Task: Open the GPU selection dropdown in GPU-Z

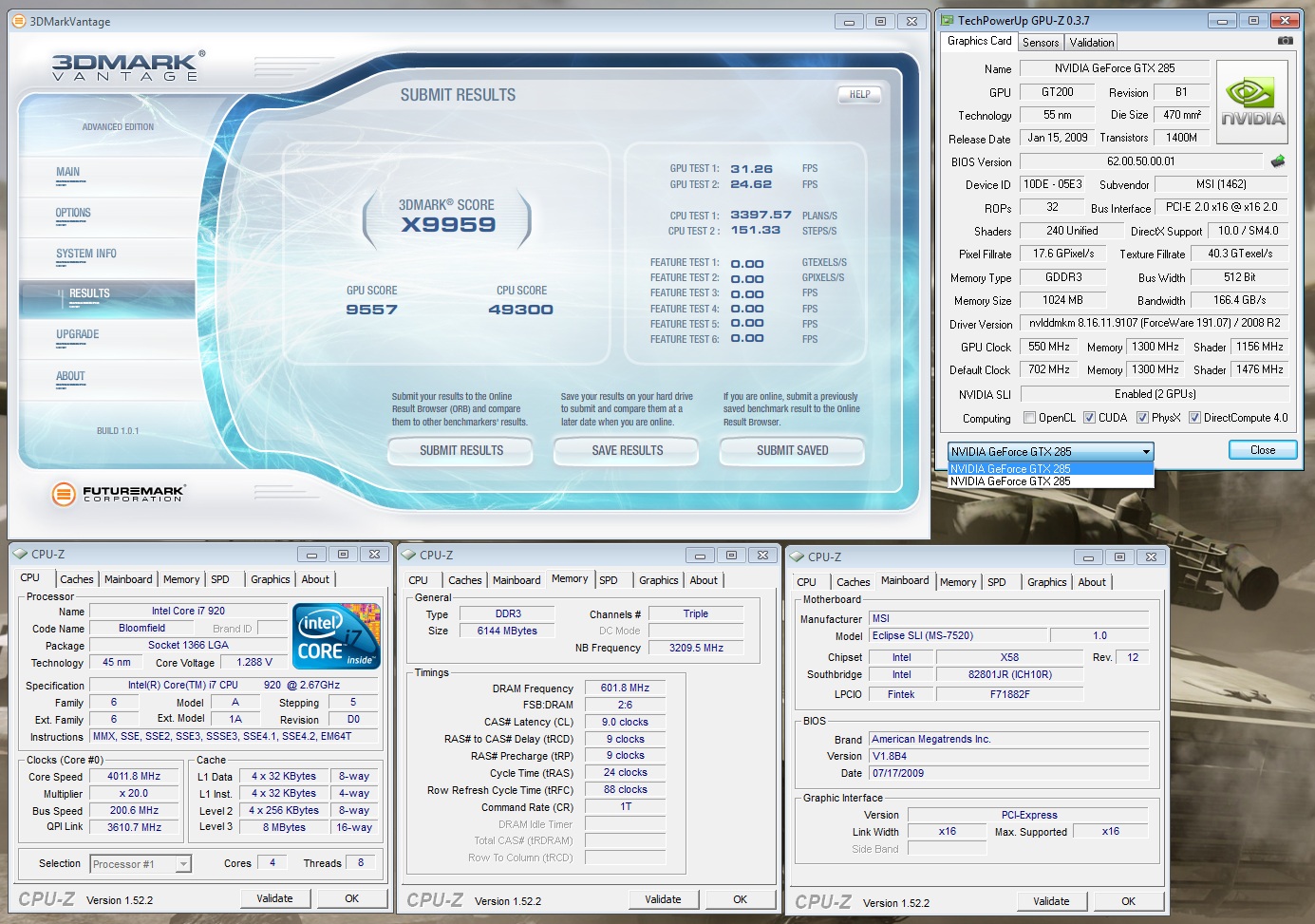Action: click(x=1050, y=451)
